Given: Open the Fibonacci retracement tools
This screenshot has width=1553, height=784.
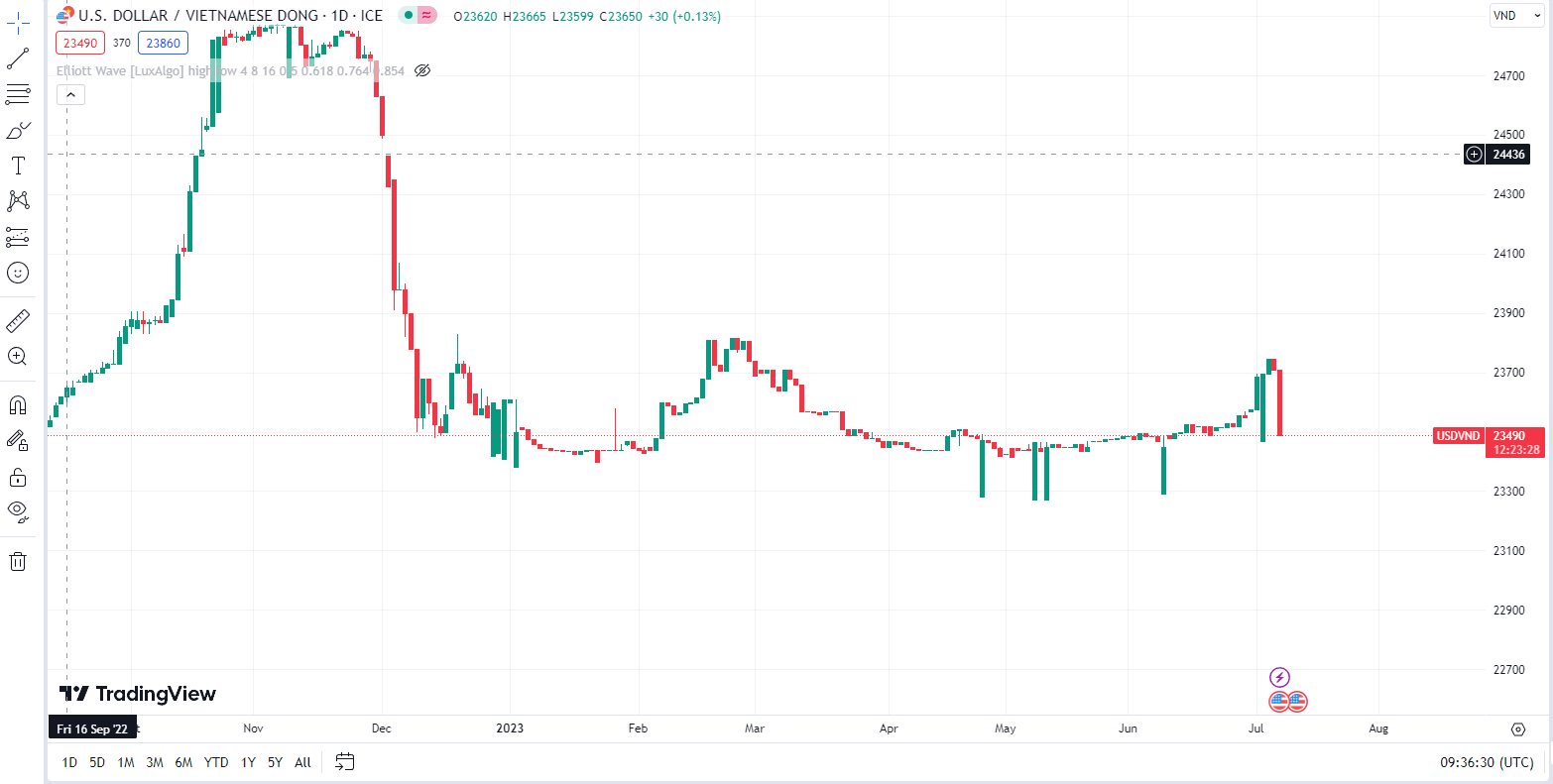Looking at the screenshot, I should click(x=18, y=95).
